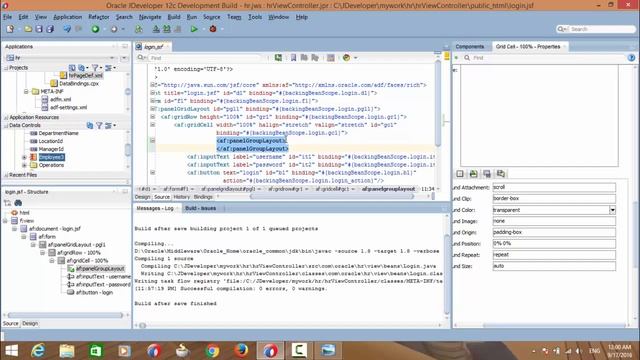The height and width of the screenshot is (360, 640).
Task: Click the Open folder toolbar icon
Action: [28, 29]
